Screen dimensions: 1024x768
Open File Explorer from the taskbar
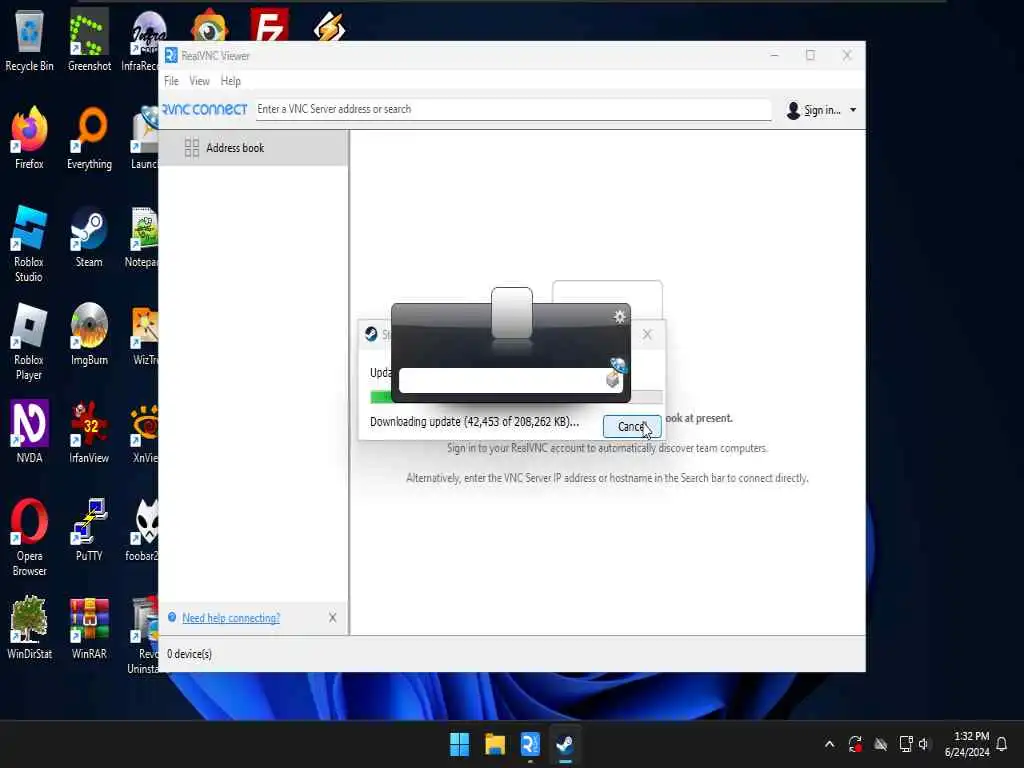(x=494, y=744)
